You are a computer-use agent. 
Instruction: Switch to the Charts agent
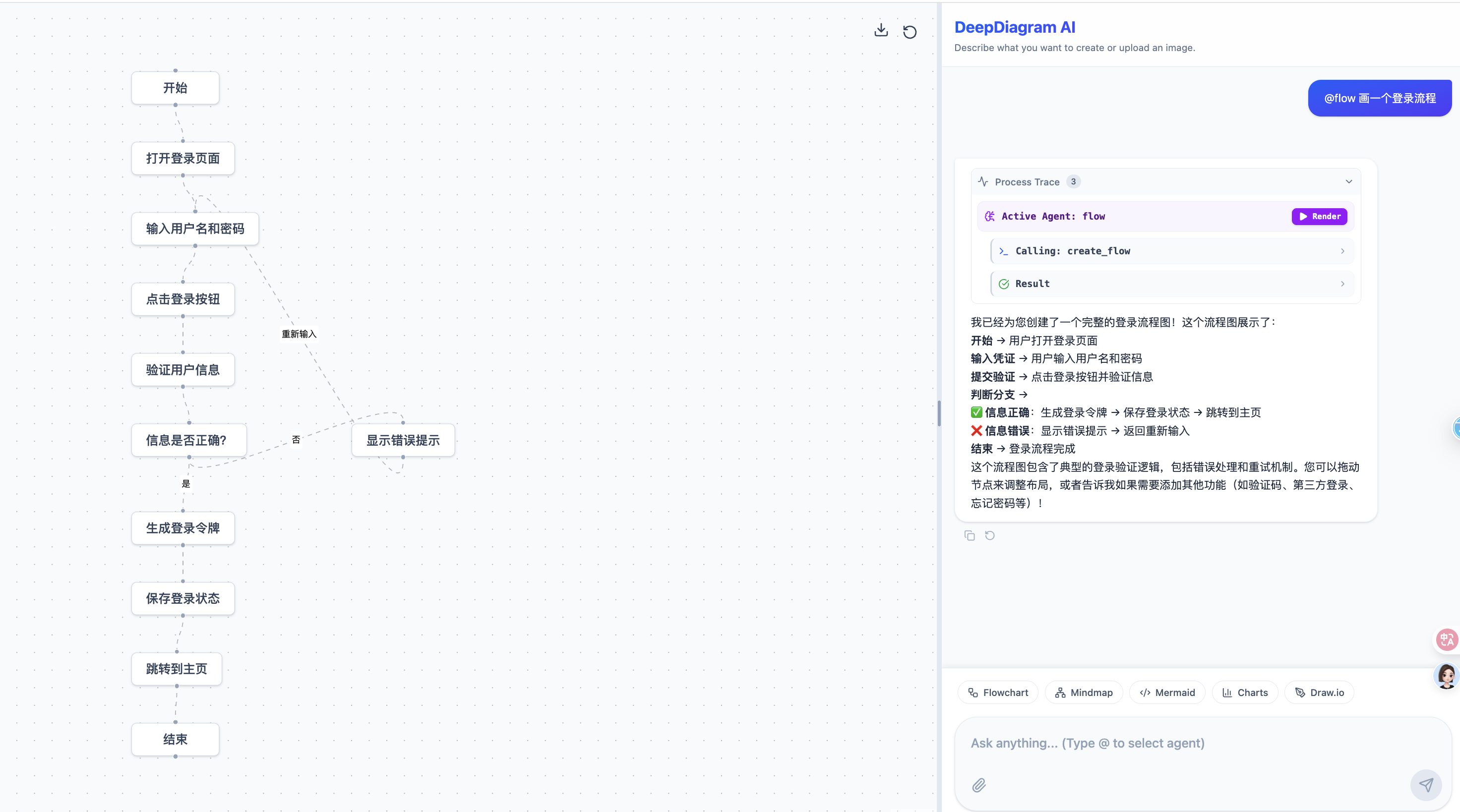coord(1245,693)
